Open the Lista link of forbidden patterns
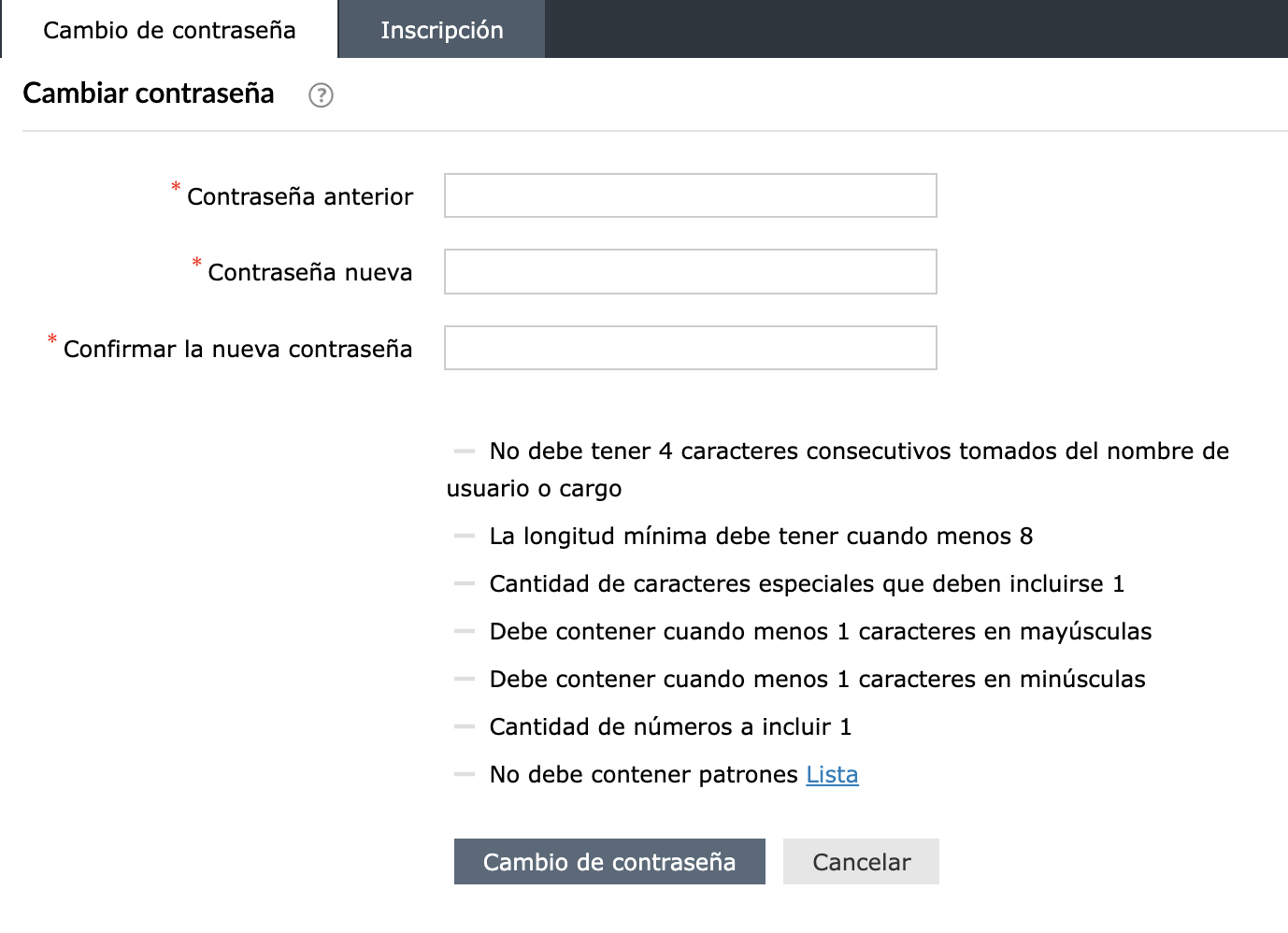 coord(832,775)
